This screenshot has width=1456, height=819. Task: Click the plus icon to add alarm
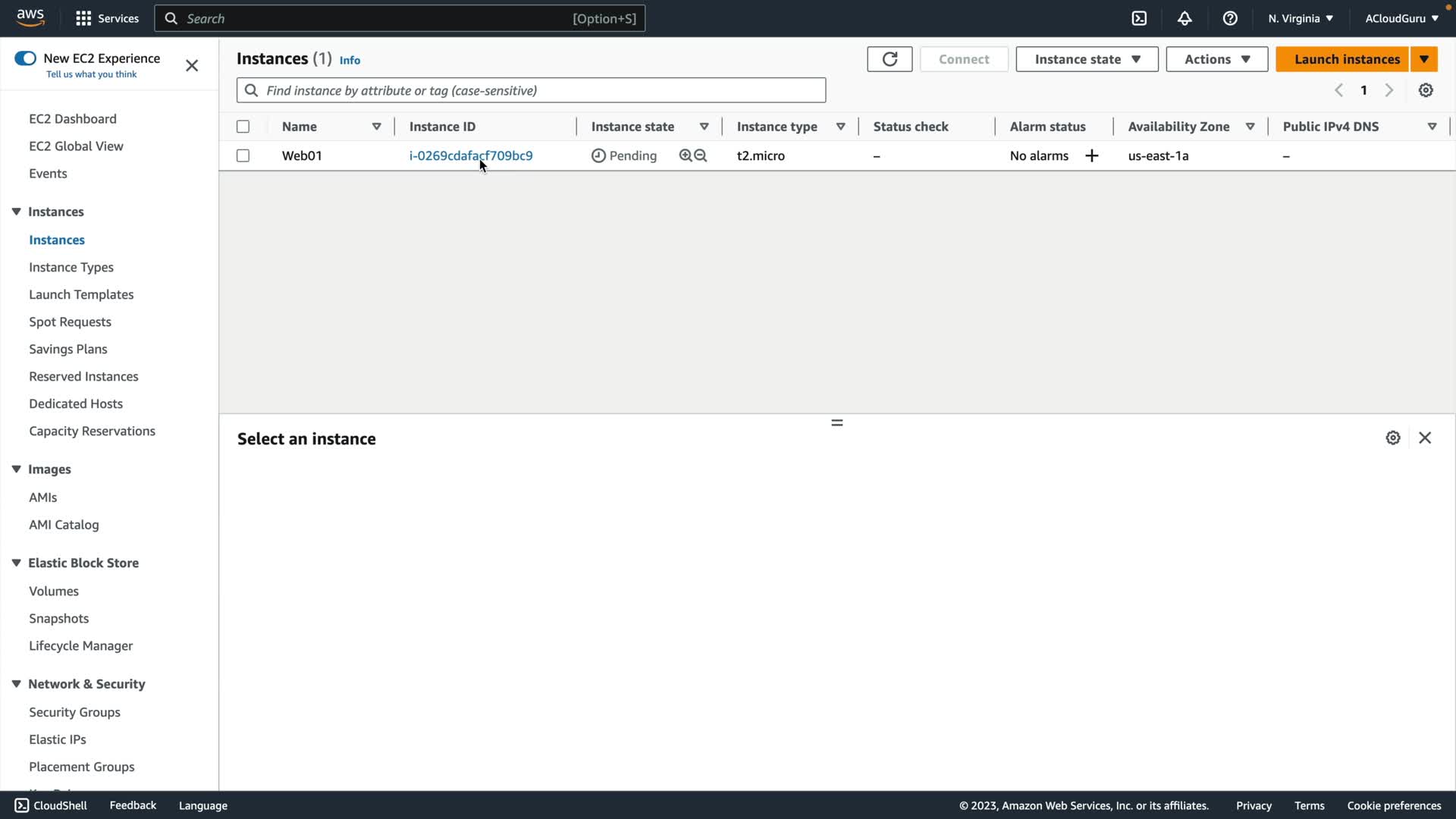[1092, 155]
